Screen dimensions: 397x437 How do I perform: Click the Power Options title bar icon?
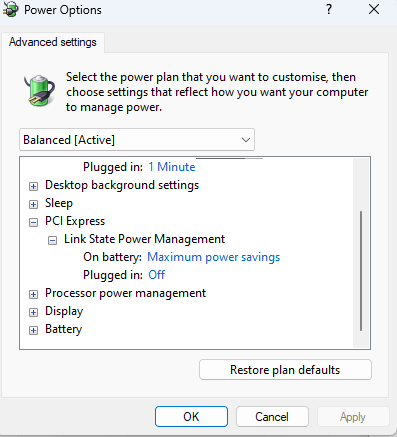(10, 9)
